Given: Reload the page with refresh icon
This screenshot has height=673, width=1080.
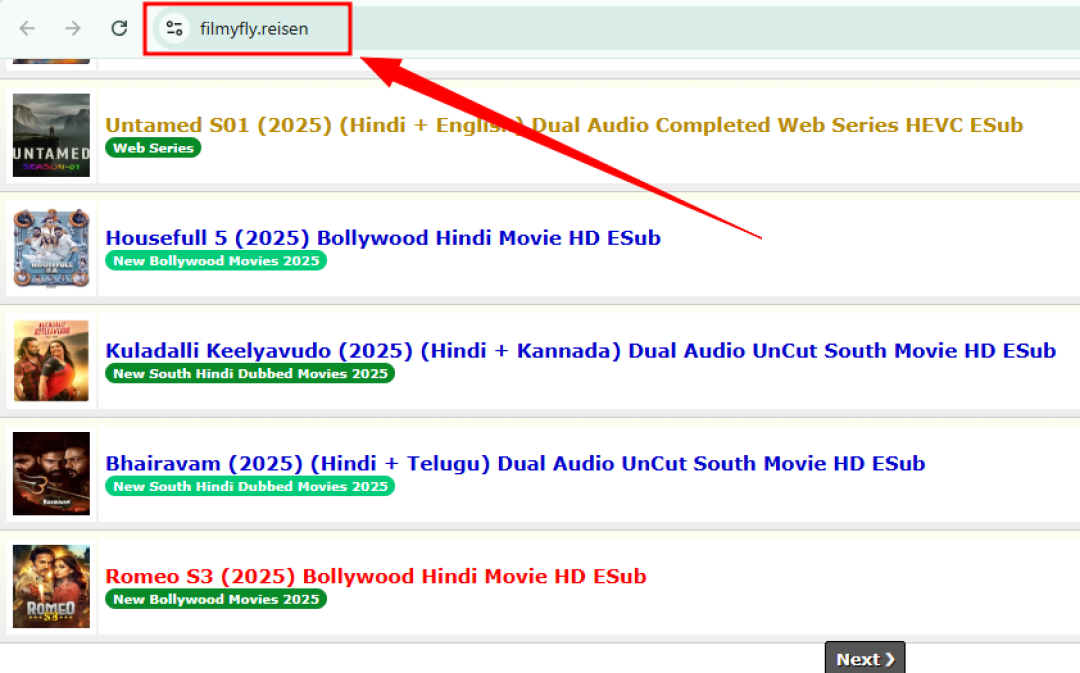Looking at the screenshot, I should 119,28.
